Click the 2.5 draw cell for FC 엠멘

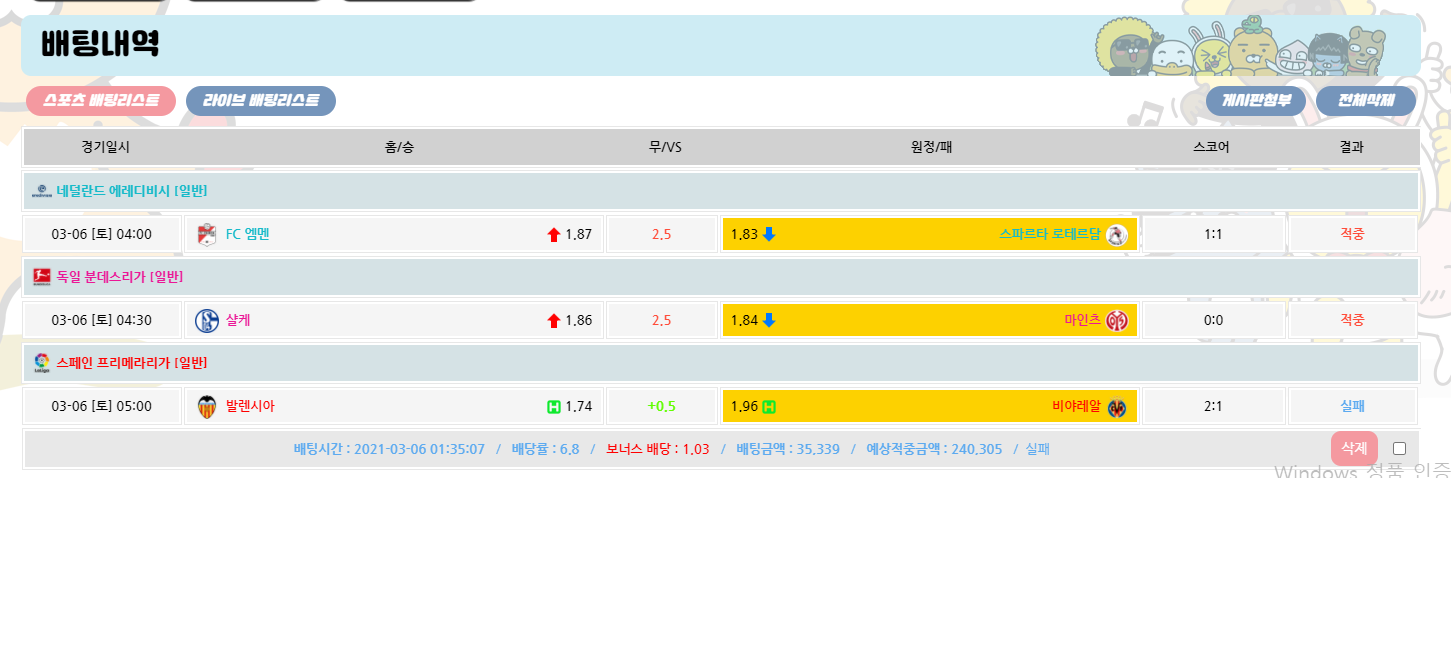click(x=661, y=235)
